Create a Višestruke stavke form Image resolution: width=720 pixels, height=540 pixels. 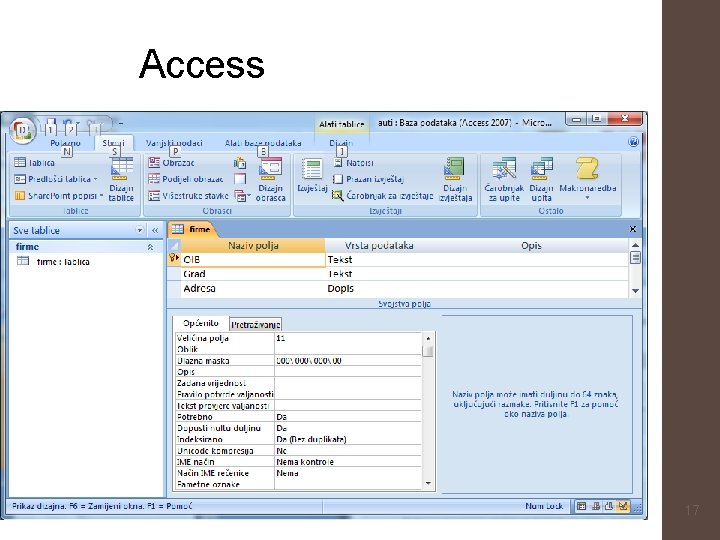click(x=188, y=196)
